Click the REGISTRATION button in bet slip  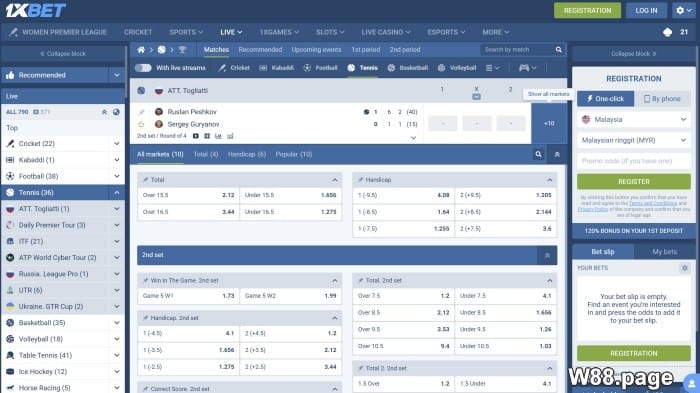coord(633,353)
